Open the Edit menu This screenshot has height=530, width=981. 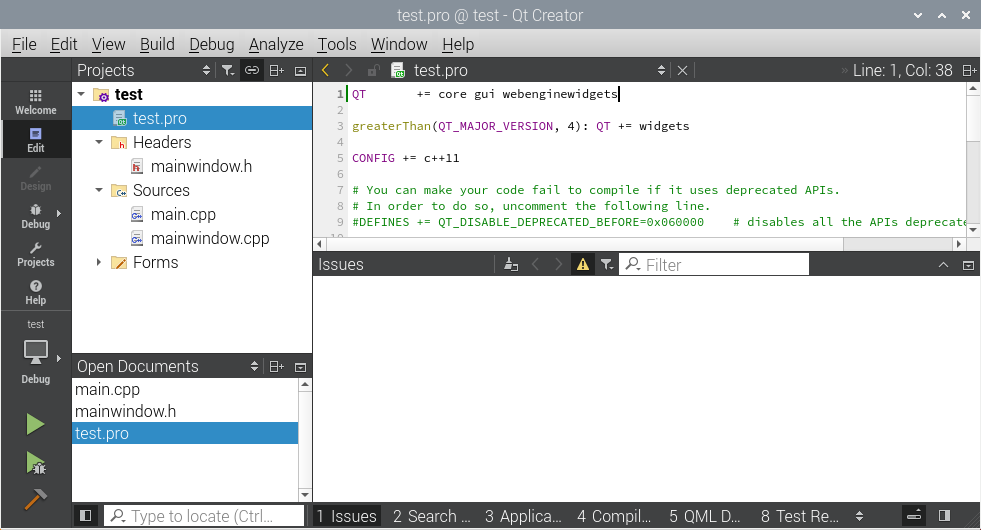tap(64, 44)
